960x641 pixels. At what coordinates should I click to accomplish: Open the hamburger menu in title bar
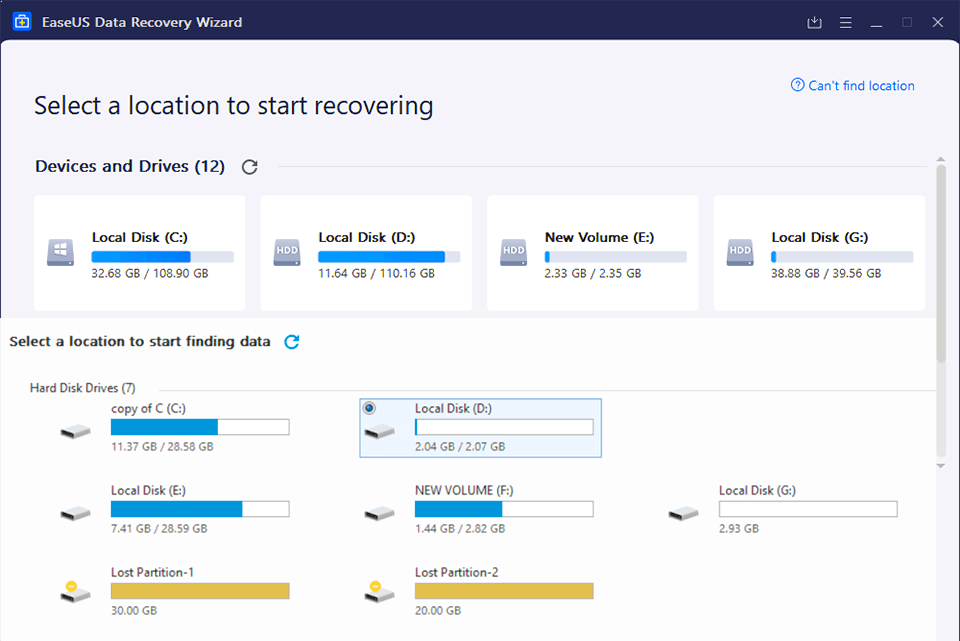(x=846, y=23)
